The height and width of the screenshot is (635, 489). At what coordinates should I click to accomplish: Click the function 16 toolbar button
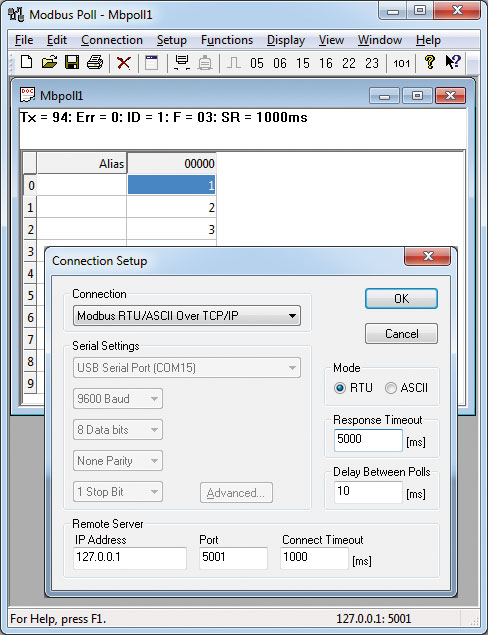326,63
